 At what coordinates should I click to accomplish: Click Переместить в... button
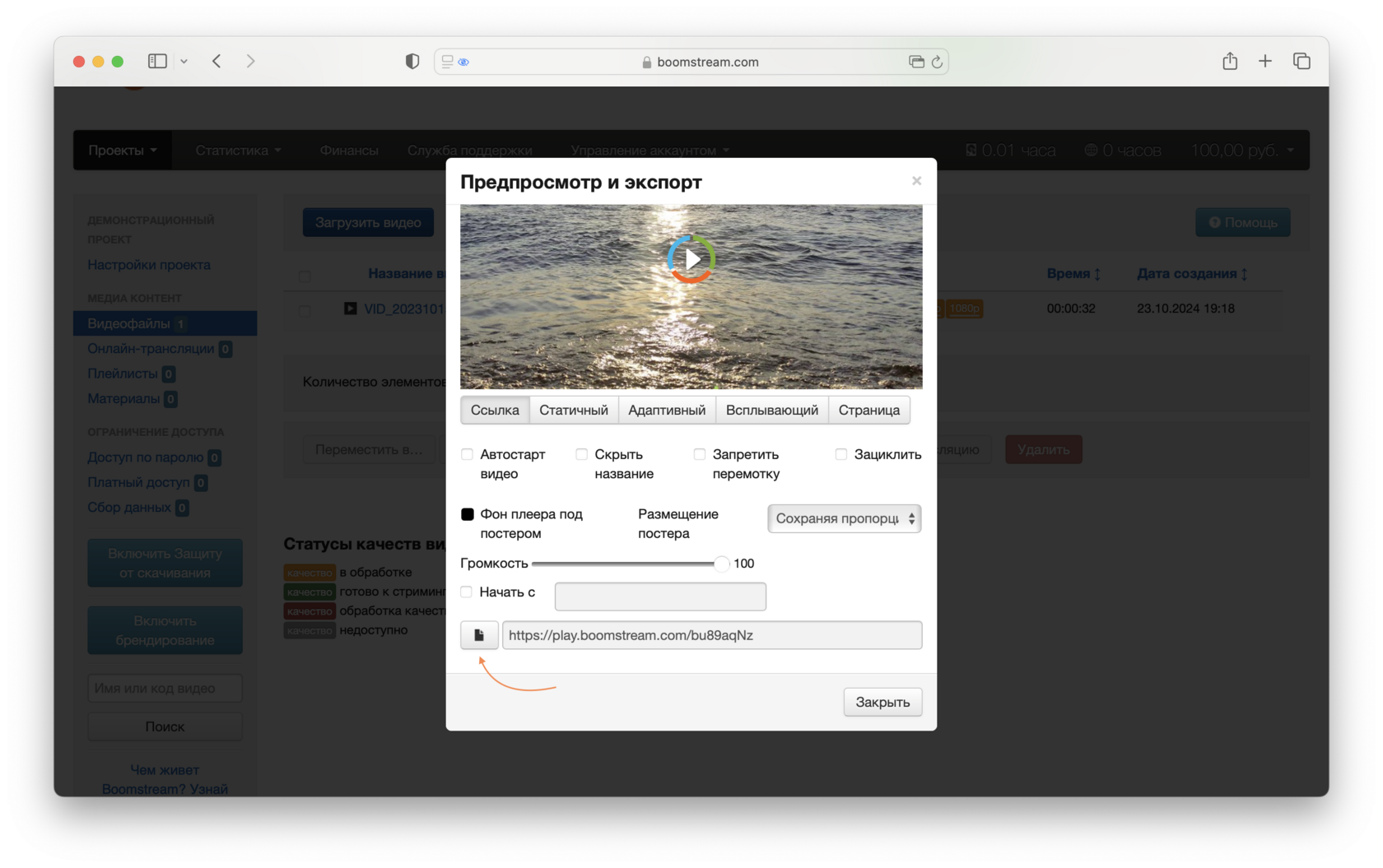pyautogui.click(x=368, y=449)
